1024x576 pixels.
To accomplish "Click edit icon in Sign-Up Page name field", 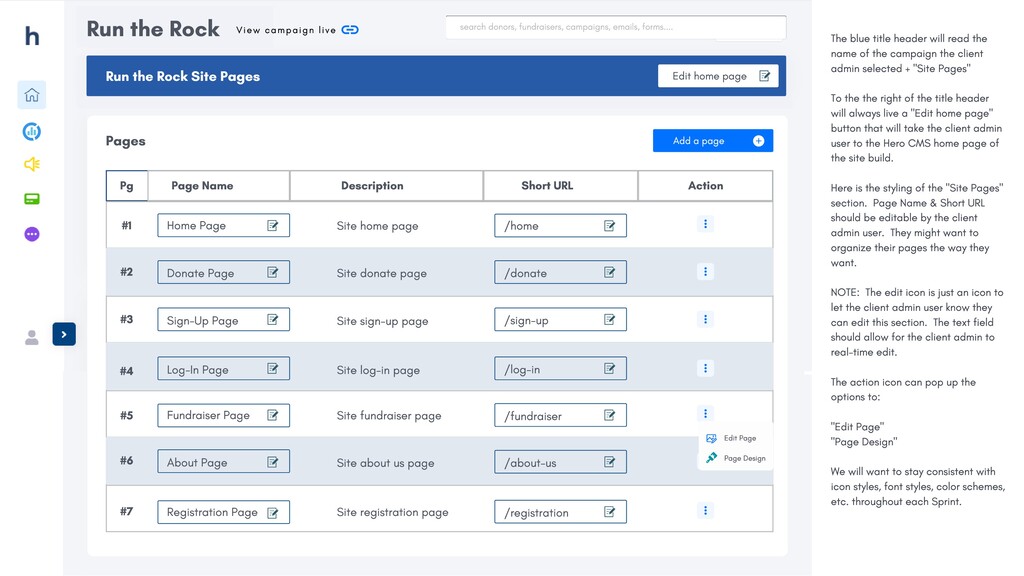I will pos(273,319).
